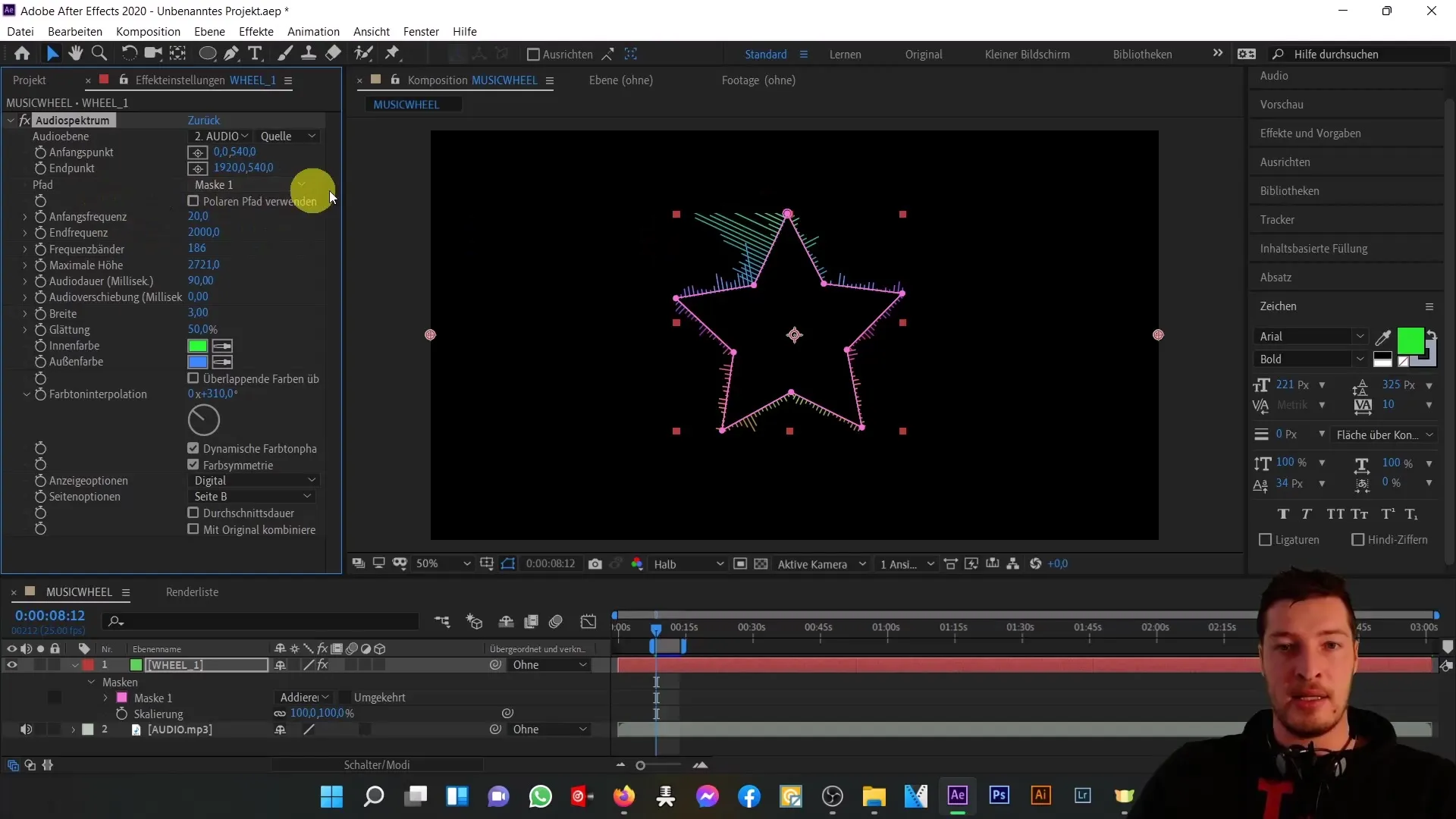Open the Komposition menu

[x=148, y=32]
